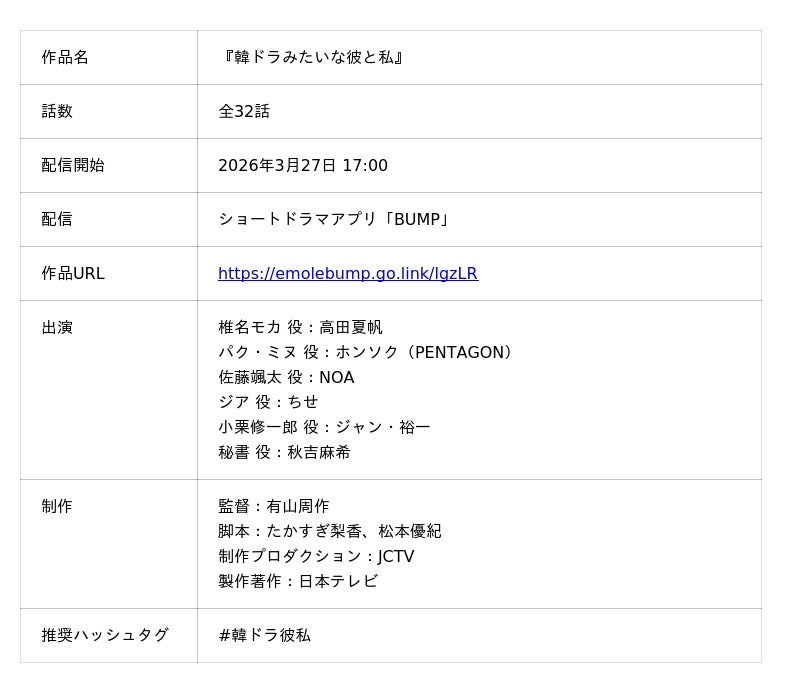
Task: Click the hashtag #韓ドラ彼私
Action: [264, 636]
